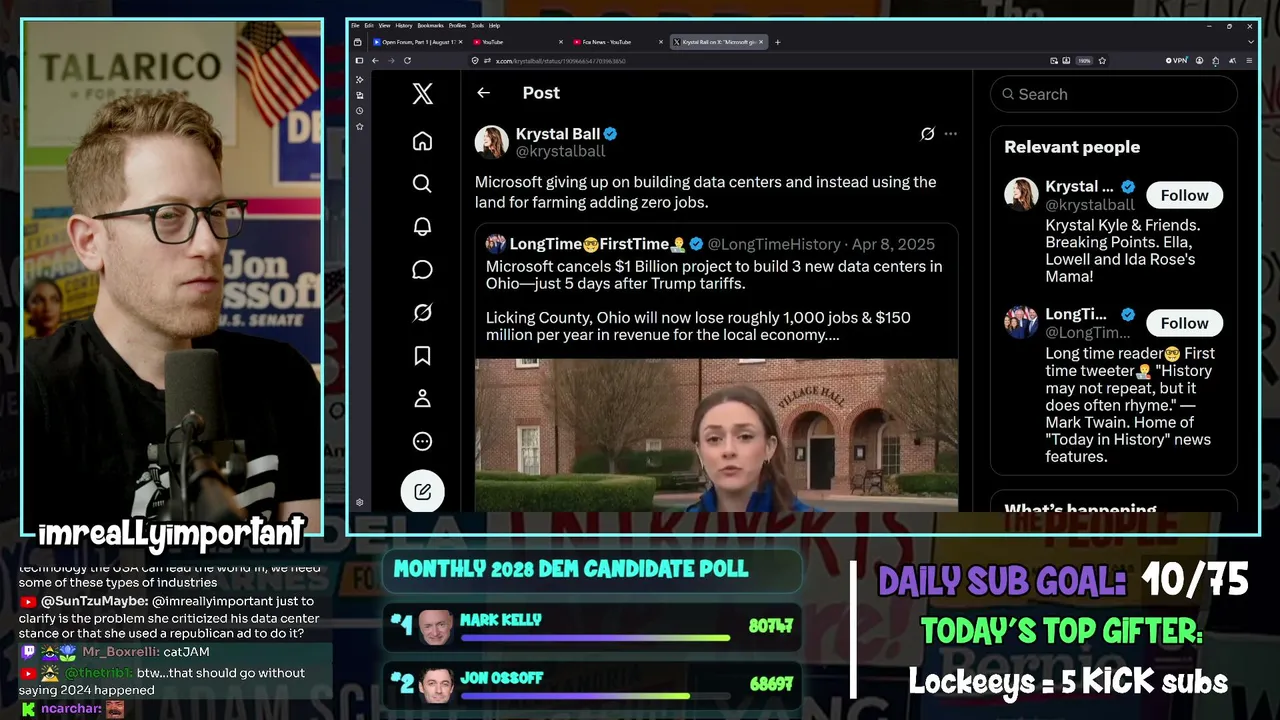The height and width of the screenshot is (720, 1280).
Task: Click the X search input field
Action: 1114,94
